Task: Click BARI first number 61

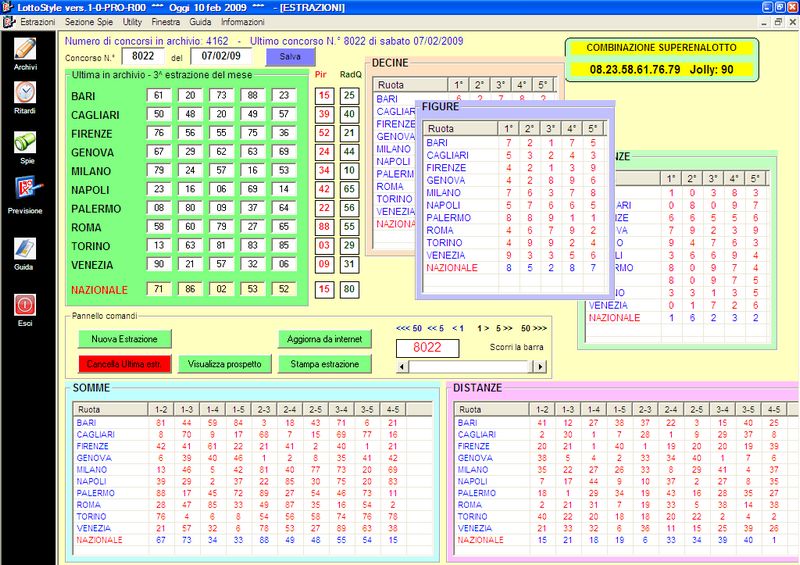Action: (159, 95)
